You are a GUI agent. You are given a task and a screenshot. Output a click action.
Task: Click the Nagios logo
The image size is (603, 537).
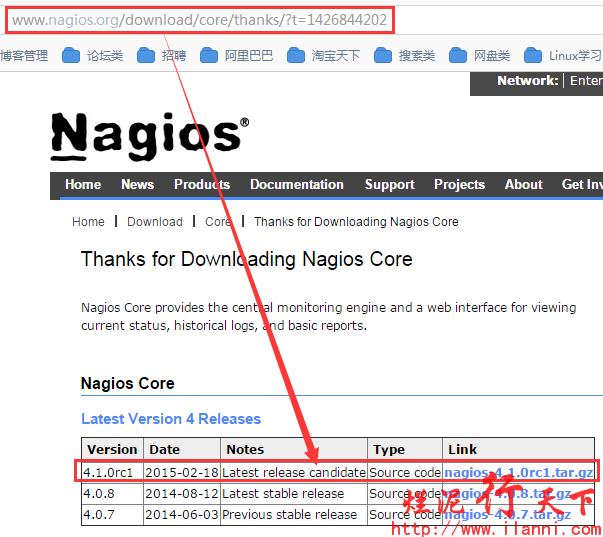(x=150, y=136)
